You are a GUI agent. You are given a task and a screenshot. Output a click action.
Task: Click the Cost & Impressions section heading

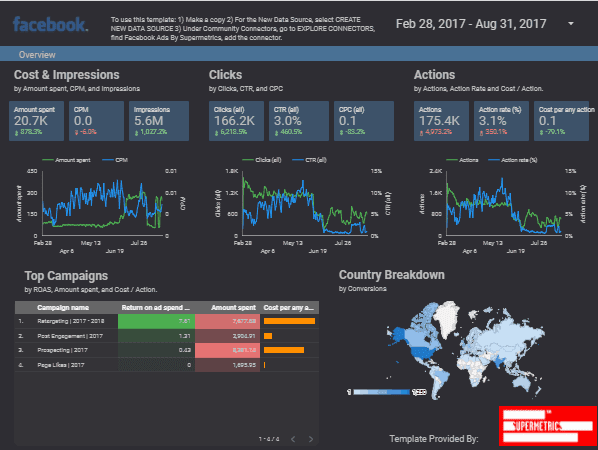(67, 75)
